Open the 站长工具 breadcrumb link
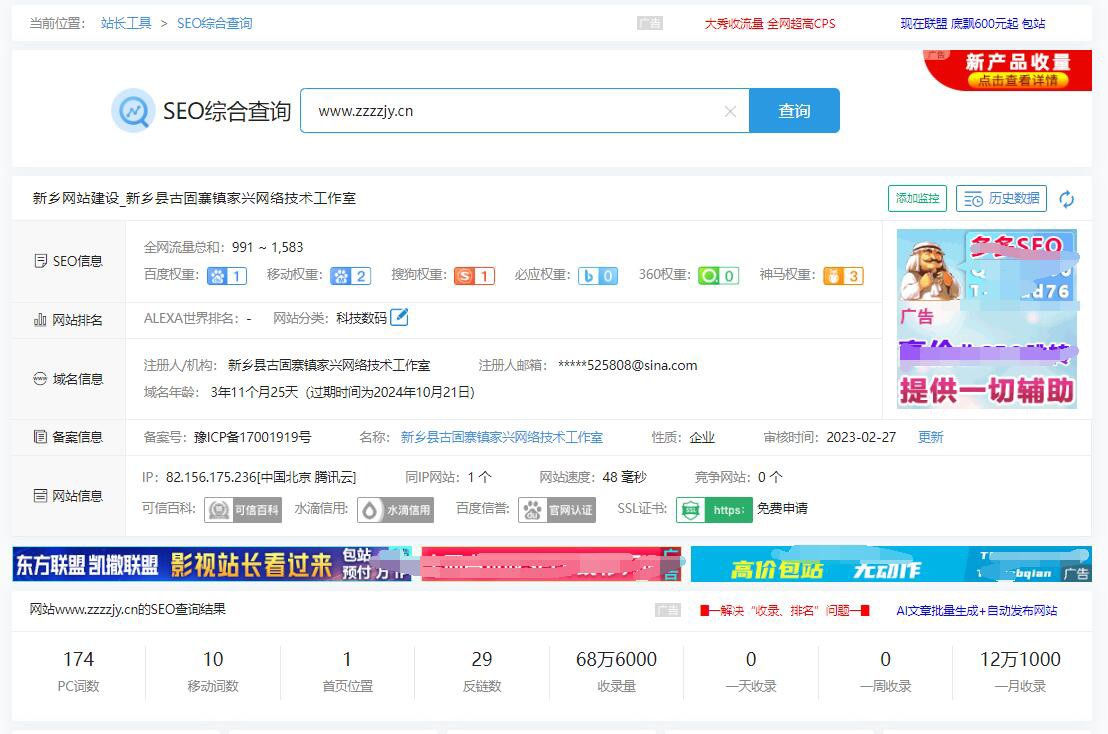The image size is (1108, 734). click(x=126, y=23)
